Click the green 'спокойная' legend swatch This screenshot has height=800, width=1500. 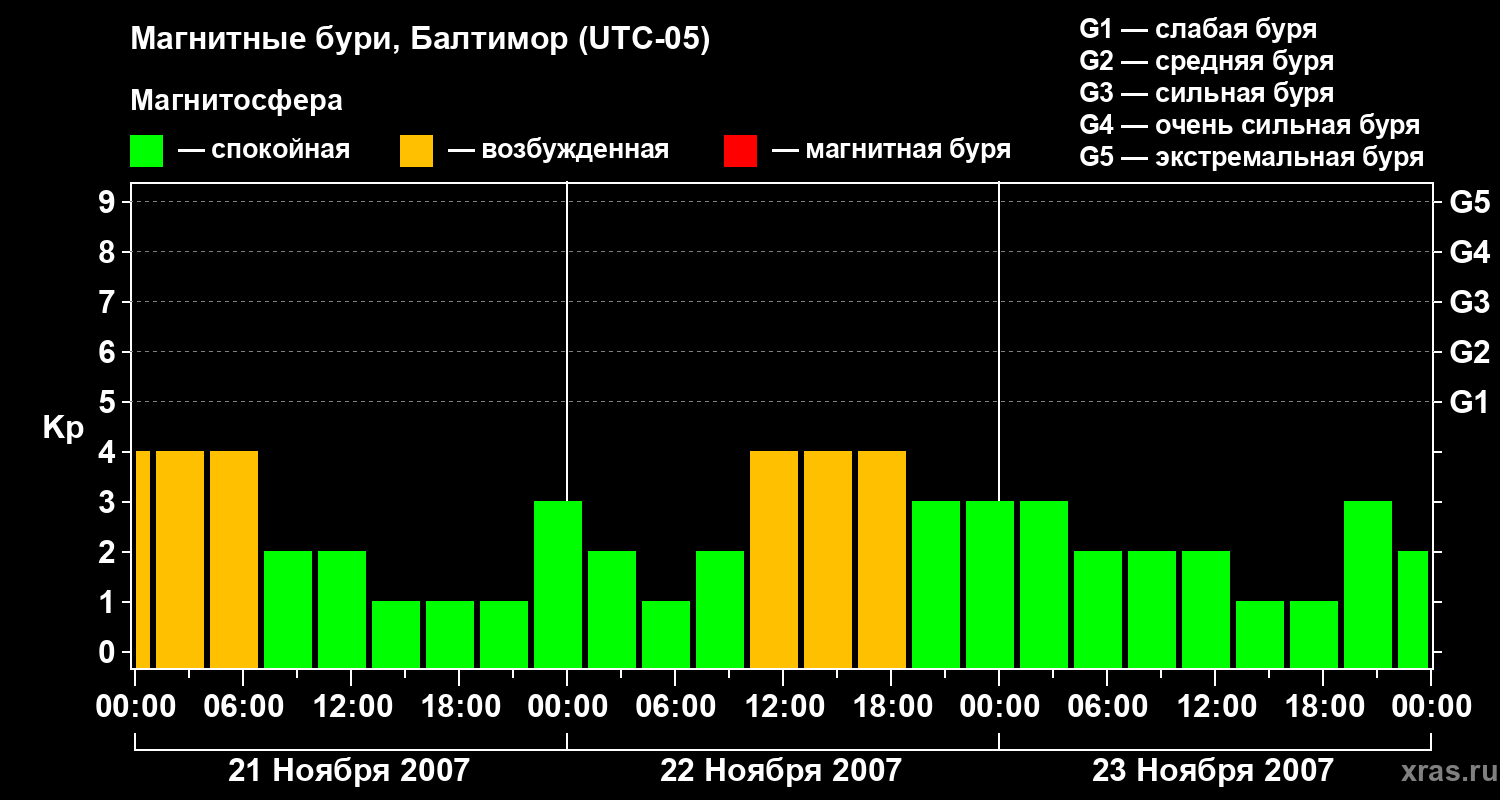pos(147,151)
